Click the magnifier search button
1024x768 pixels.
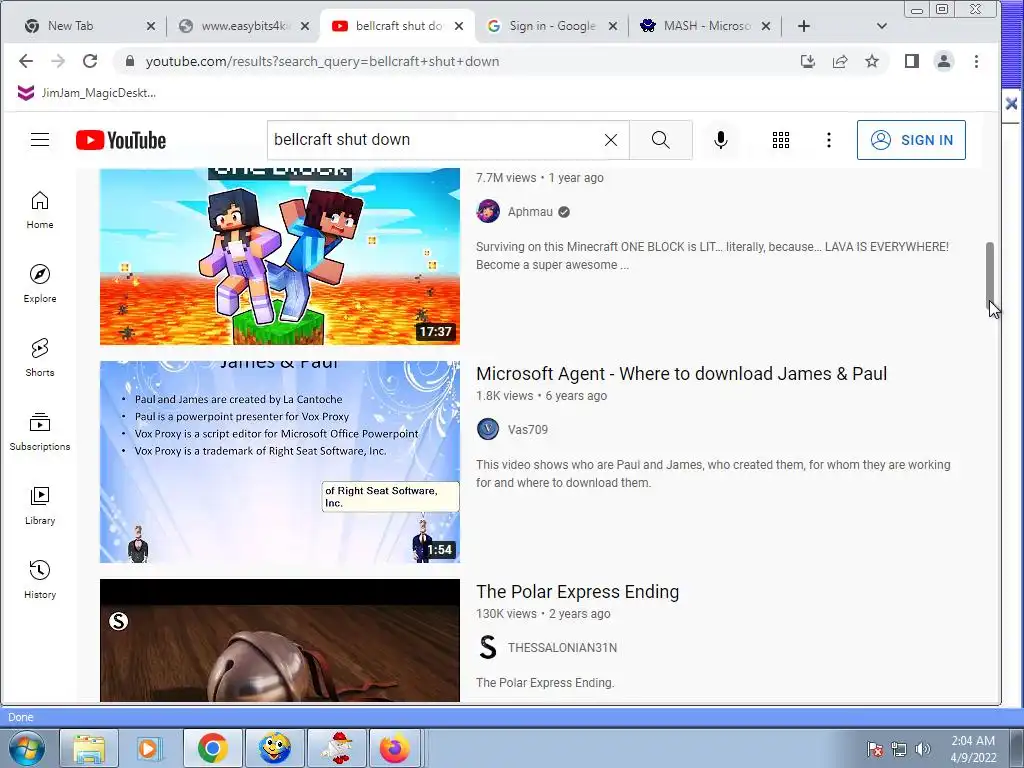click(x=660, y=140)
